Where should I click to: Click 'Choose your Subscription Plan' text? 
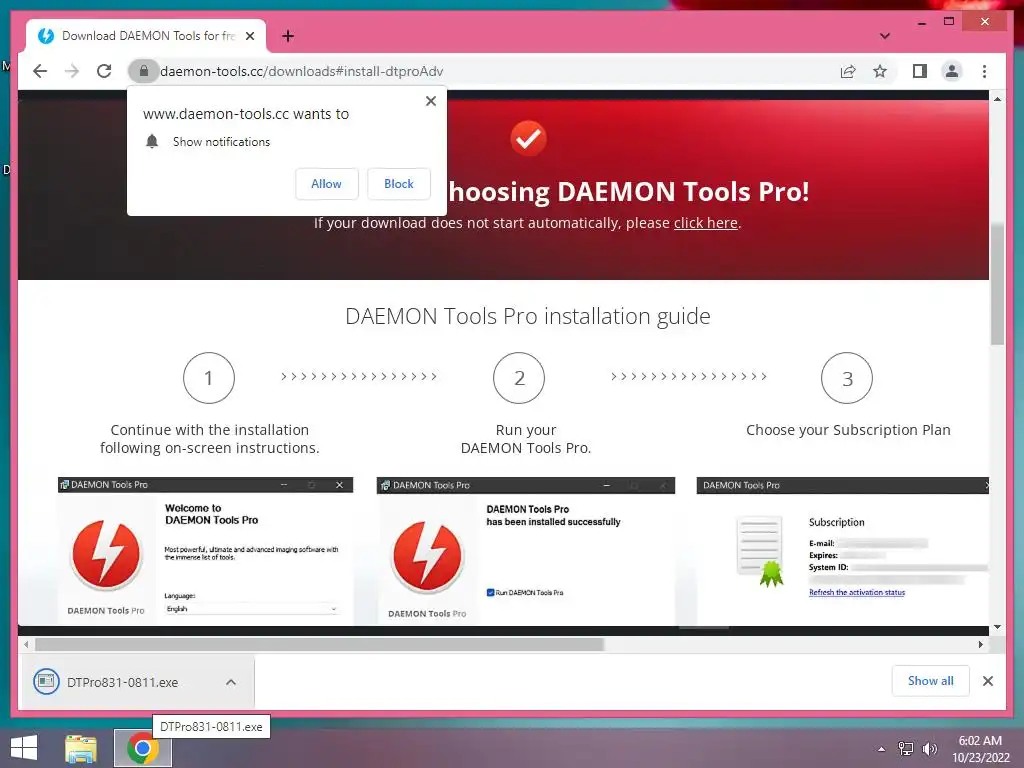(x=848, y=430)
